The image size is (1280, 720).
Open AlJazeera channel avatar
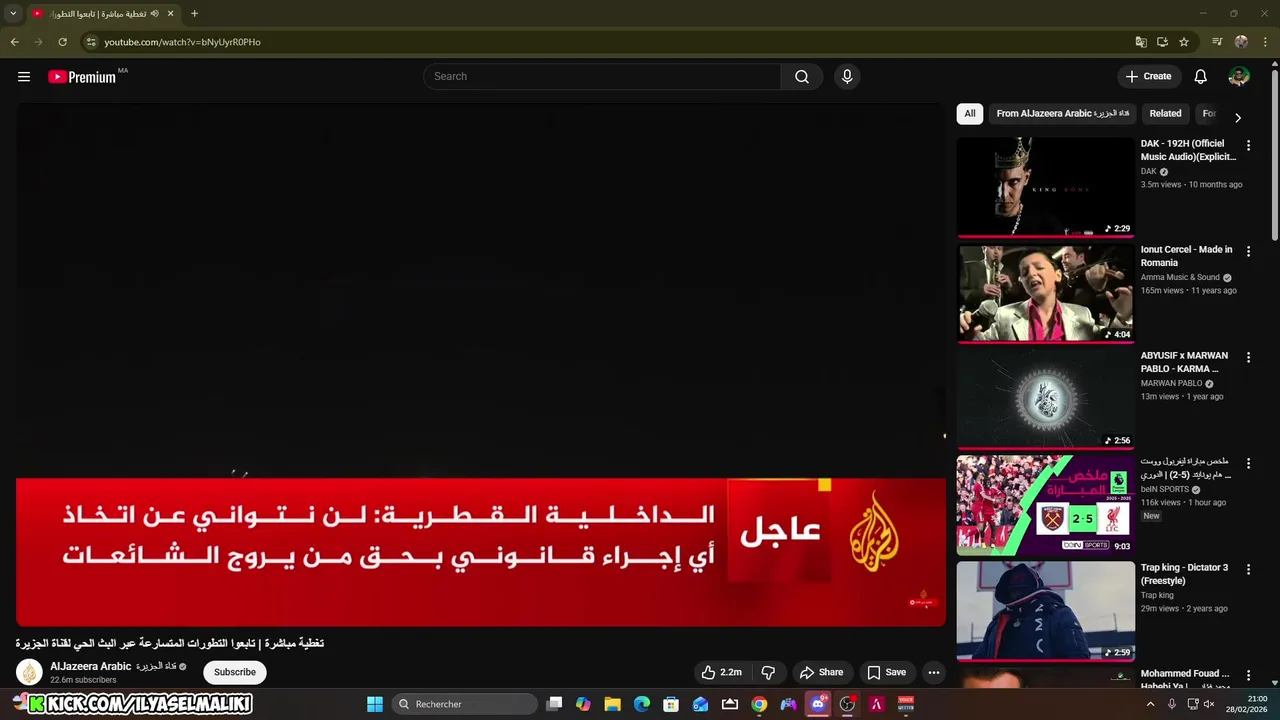pyautogui.click(x=29, y=672)
